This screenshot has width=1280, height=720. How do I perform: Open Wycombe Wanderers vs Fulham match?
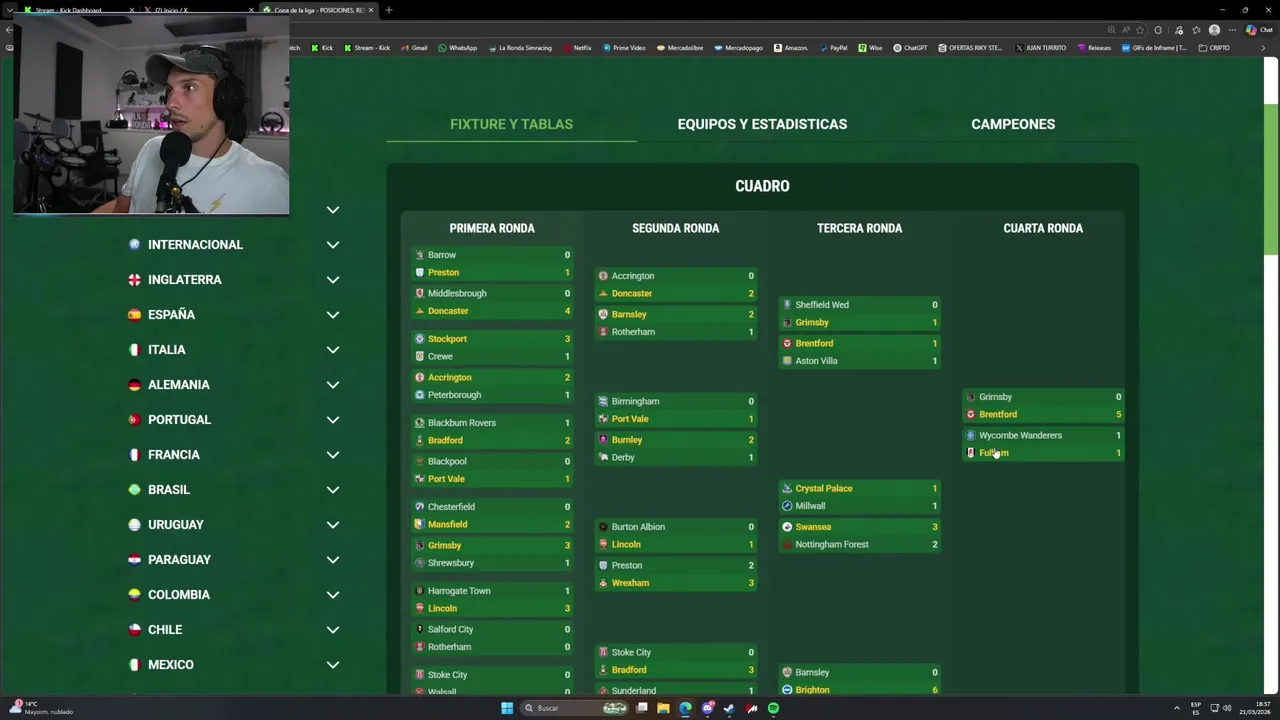[x=1043, y=444]
